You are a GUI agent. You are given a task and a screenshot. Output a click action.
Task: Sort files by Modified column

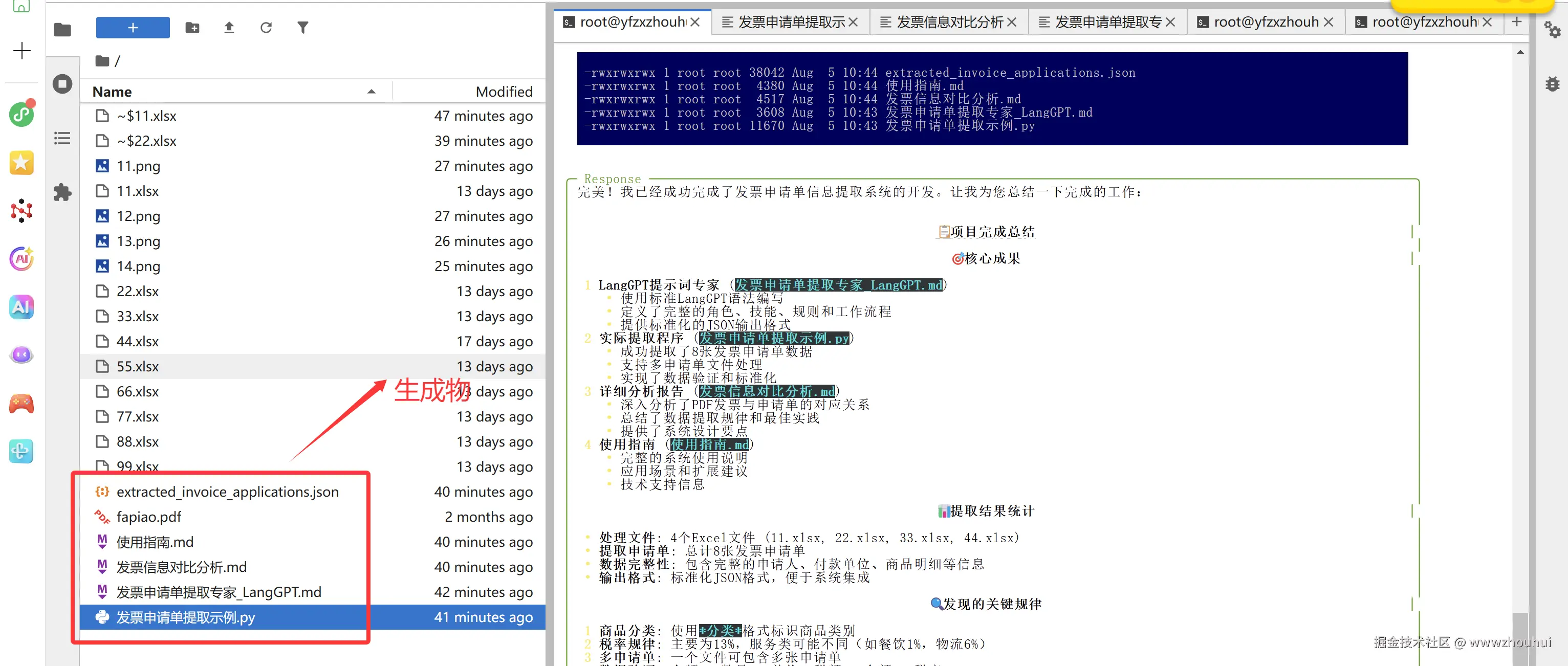click(x=469, y=92)
